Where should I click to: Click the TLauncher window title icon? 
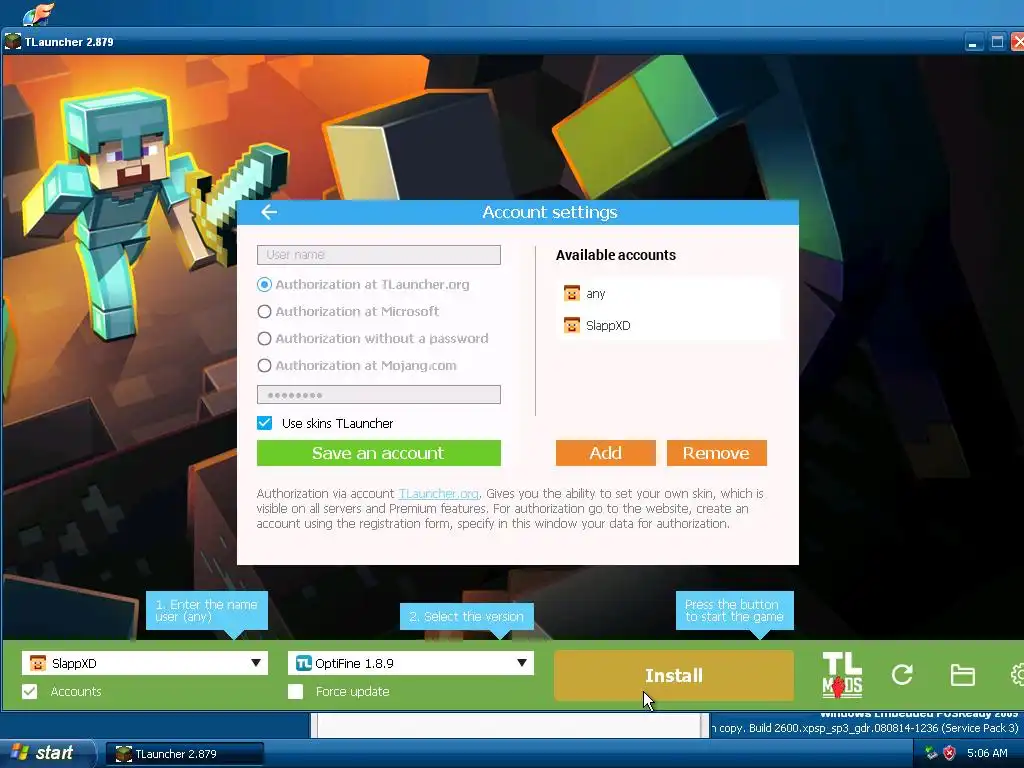point(12,42)
